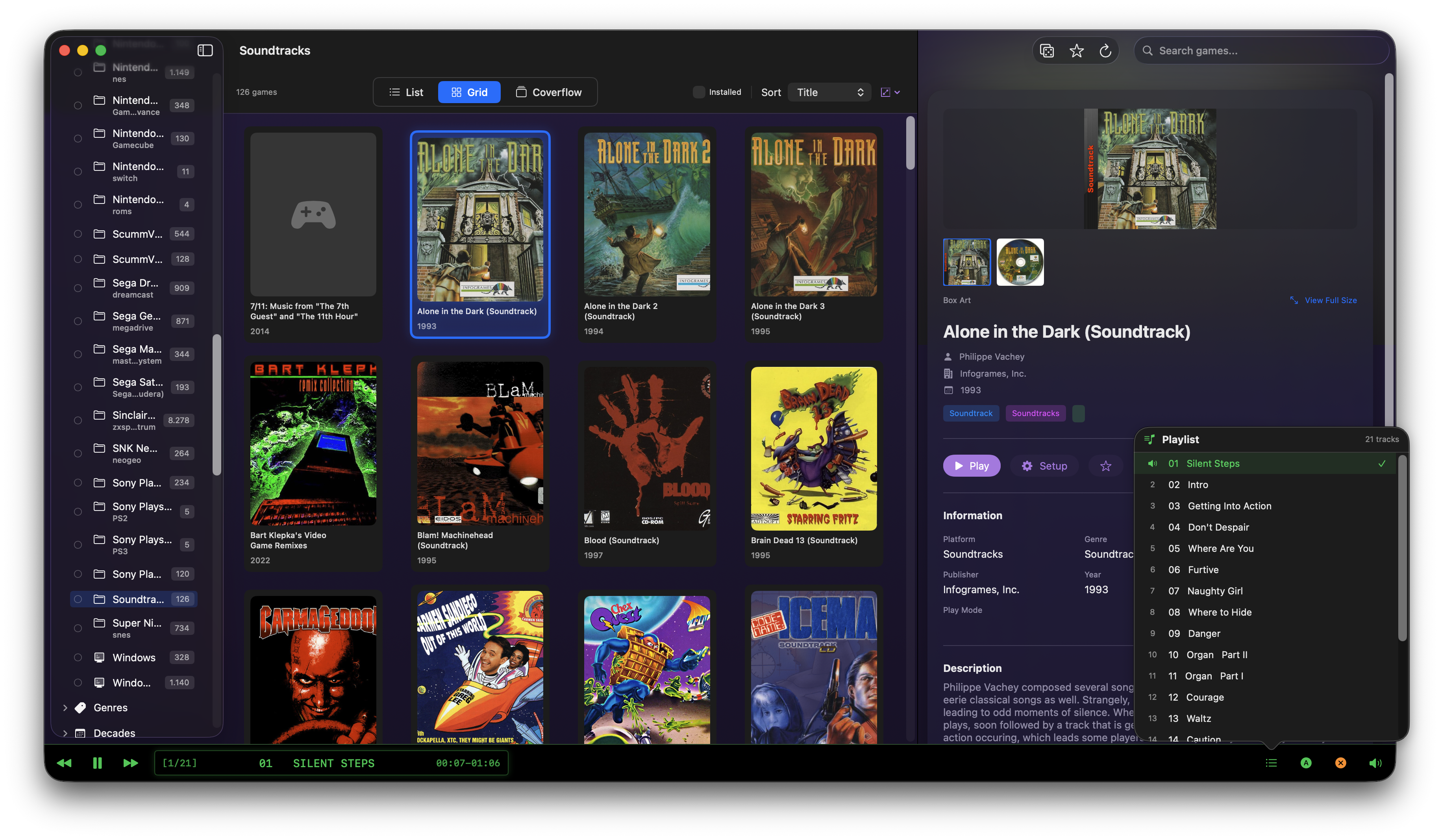Stop playback with the orange X icon
The width and height of the screenshot is (1440, 840).
1340,763
